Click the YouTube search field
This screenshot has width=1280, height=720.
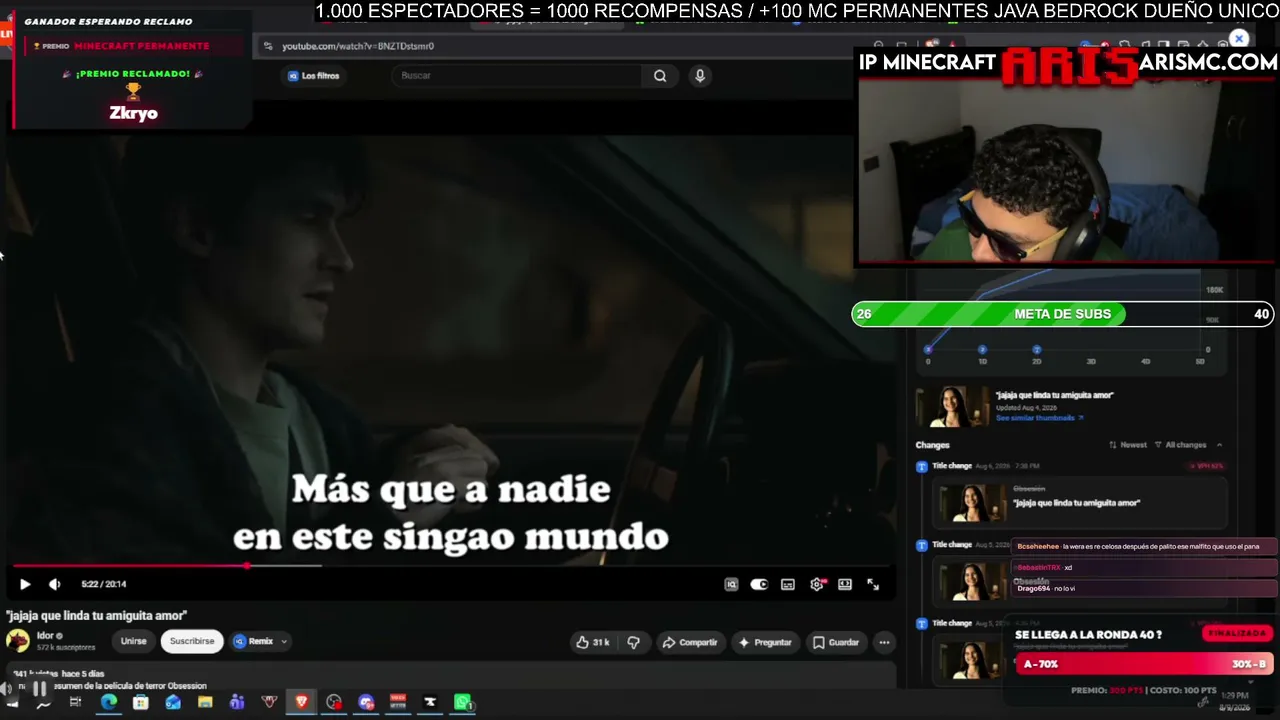(518, 75)
